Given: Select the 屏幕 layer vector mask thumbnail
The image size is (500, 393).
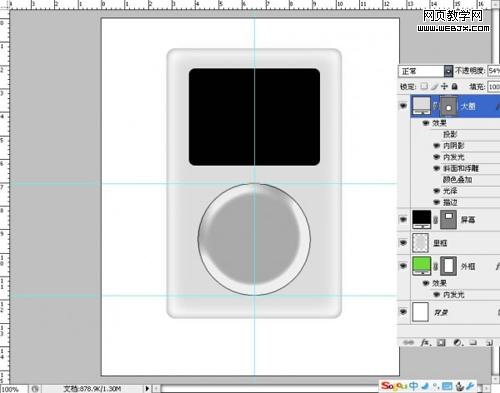Looking at the screenshot, I should point(448,220).
